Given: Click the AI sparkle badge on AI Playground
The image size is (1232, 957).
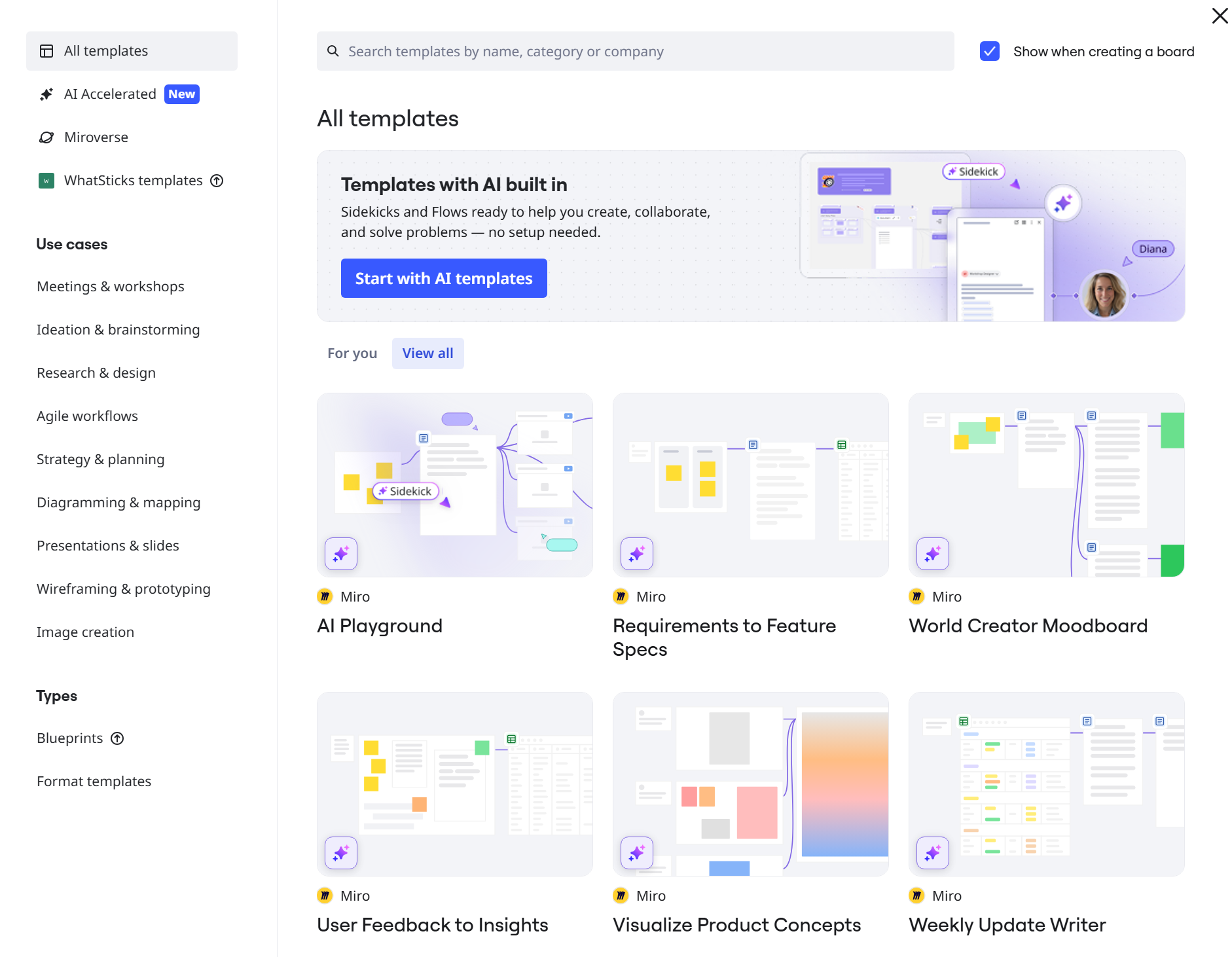Looking at the screenshot, I should point(341,554).
